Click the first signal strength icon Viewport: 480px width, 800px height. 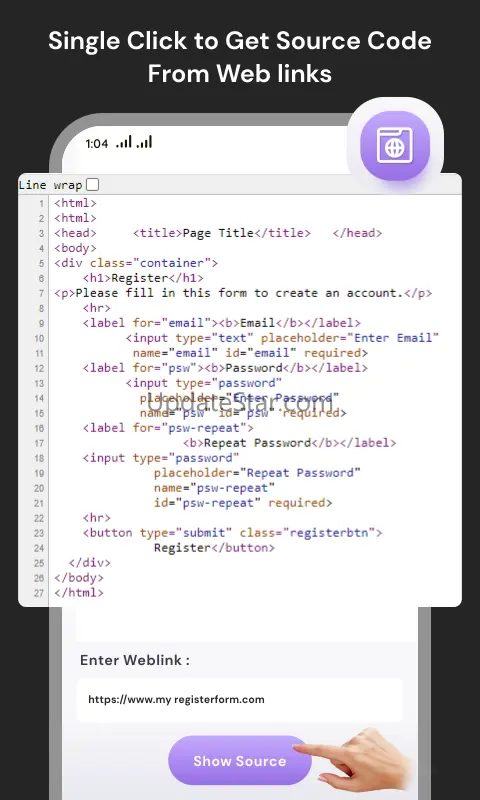tap(124, 142)
